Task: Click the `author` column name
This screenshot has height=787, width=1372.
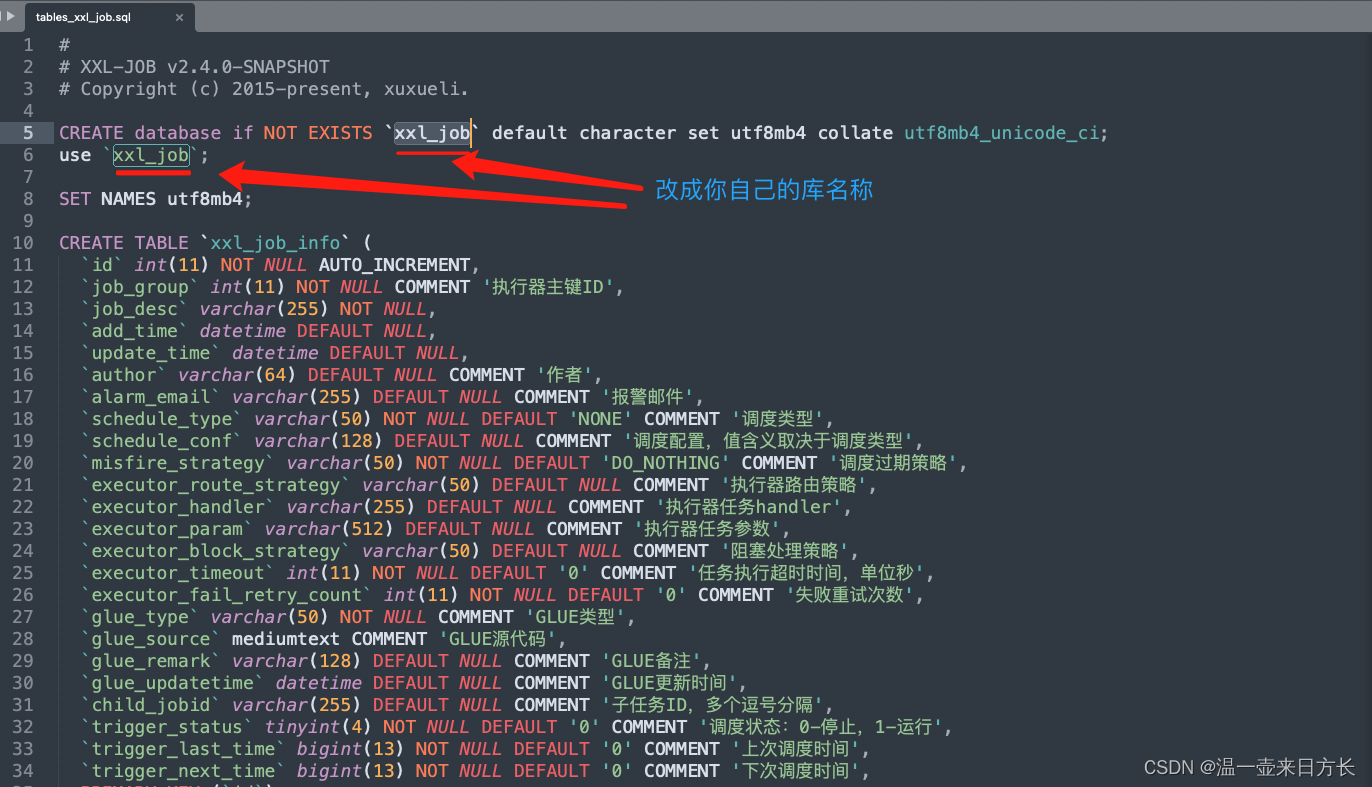Action: point(124,375)
